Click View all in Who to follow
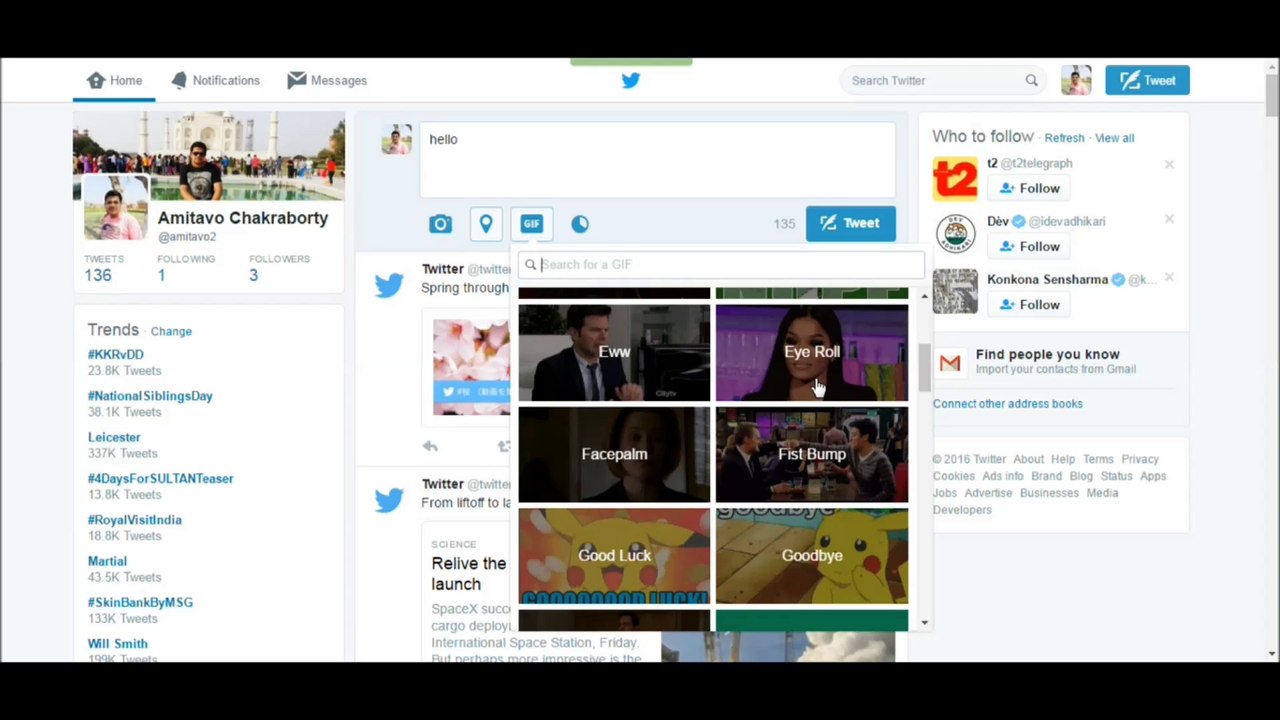Viewport: 1280px width, 720px height. 1114,138
